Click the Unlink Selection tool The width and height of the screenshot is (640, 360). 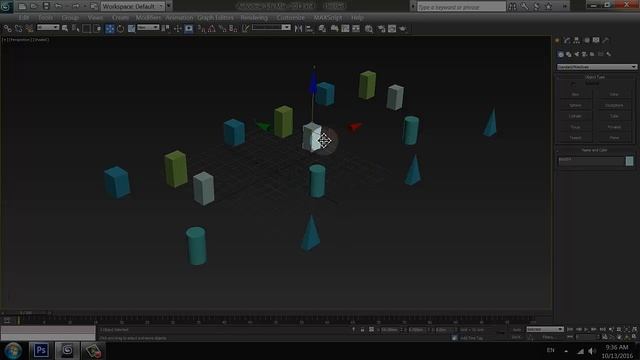point(19,29)
